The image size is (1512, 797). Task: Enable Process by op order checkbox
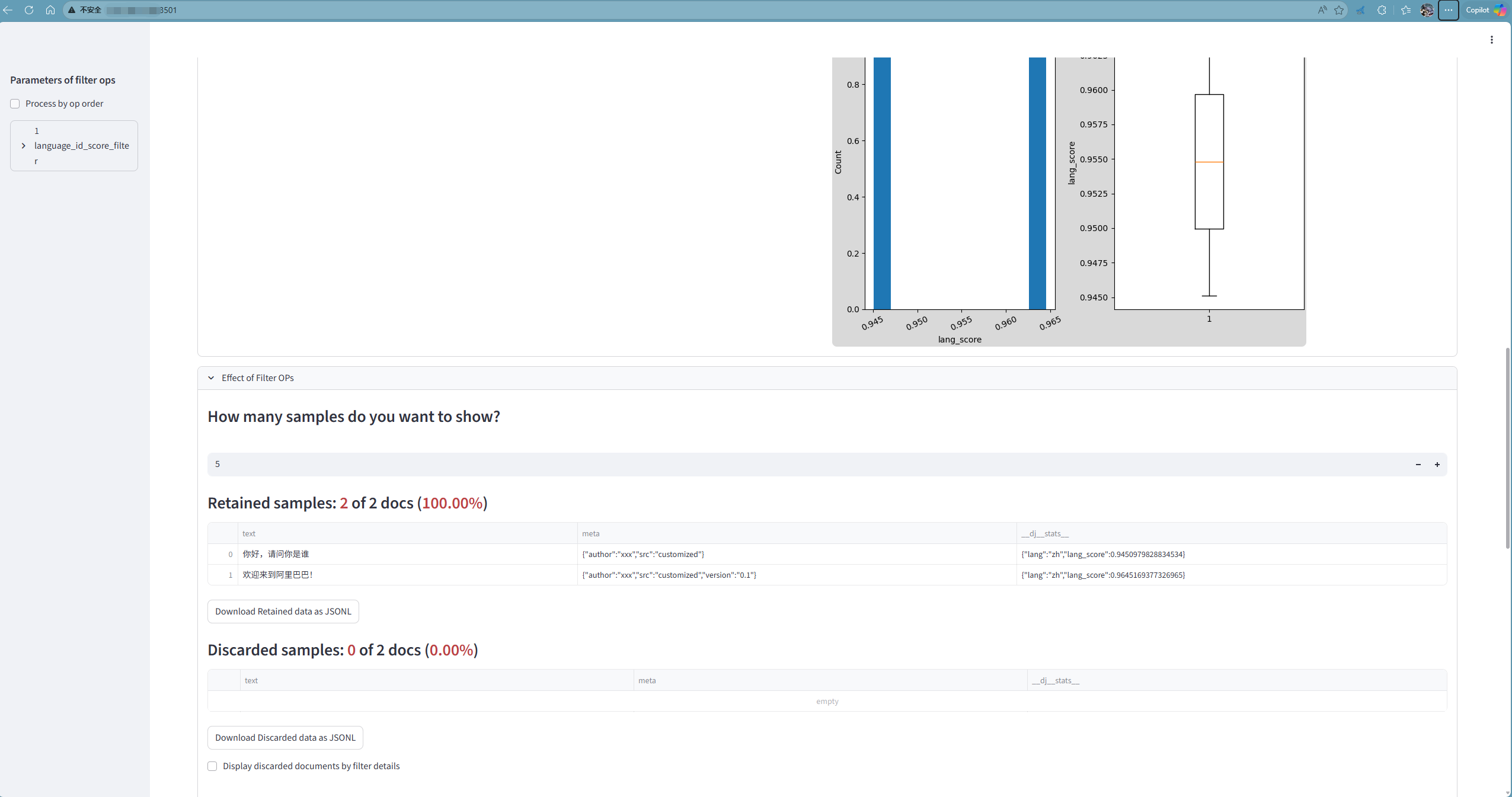click(15, 104)
